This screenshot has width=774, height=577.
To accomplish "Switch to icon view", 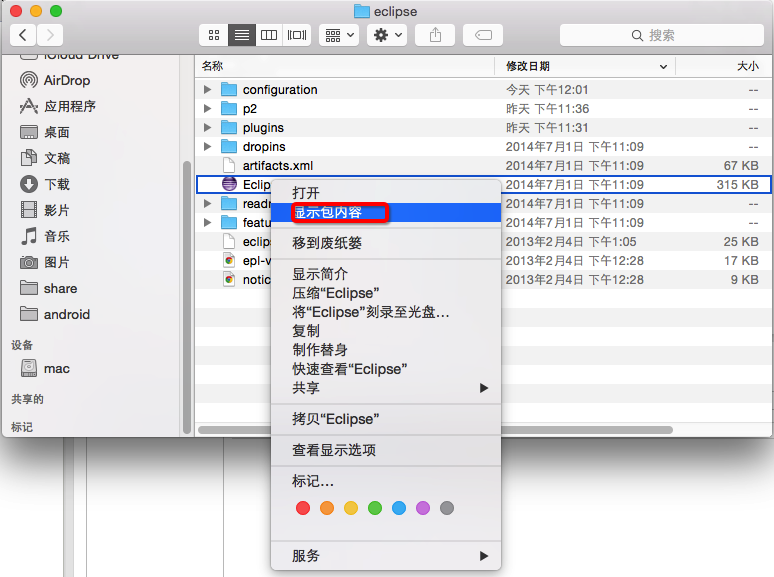I will tap(214, 35).
